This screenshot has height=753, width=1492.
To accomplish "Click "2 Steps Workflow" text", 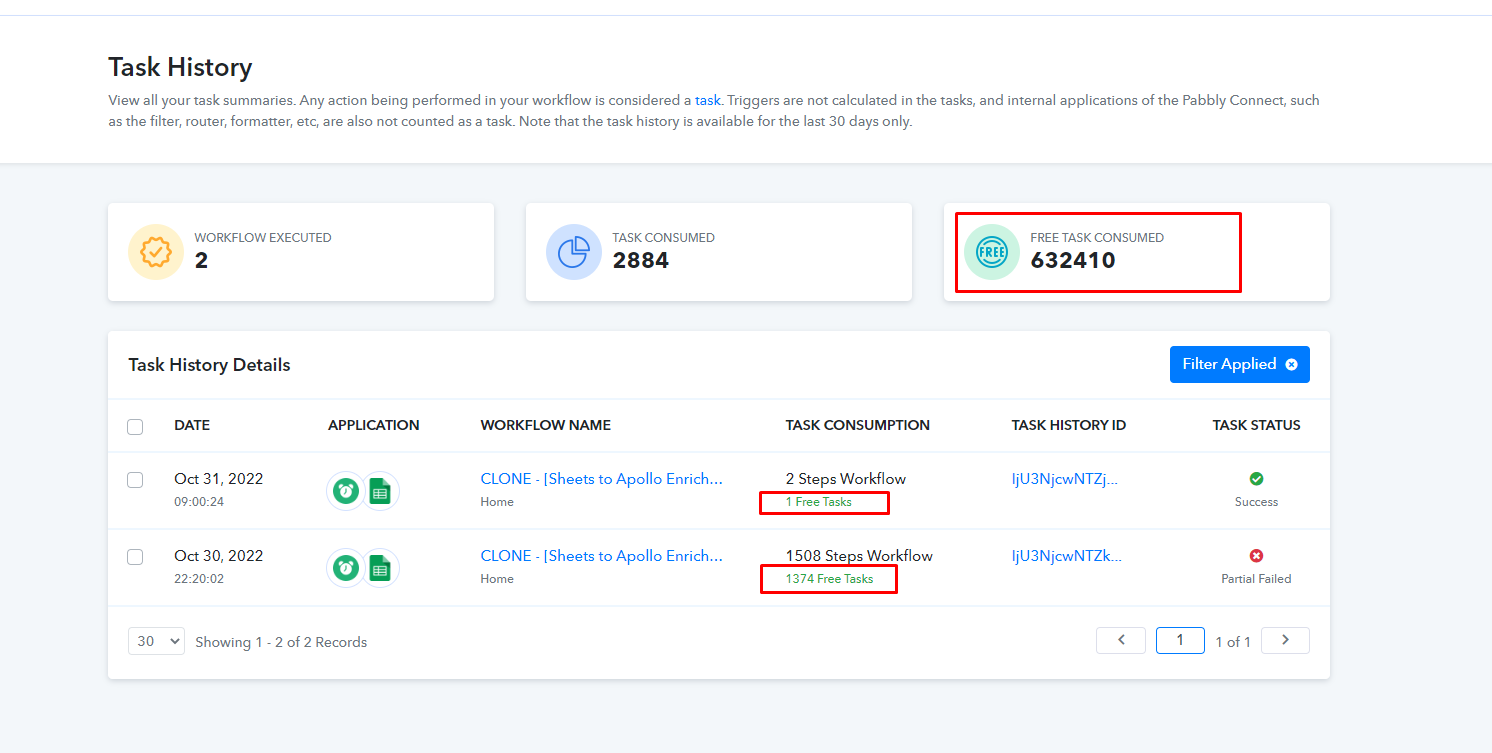I will click(846, 479).
